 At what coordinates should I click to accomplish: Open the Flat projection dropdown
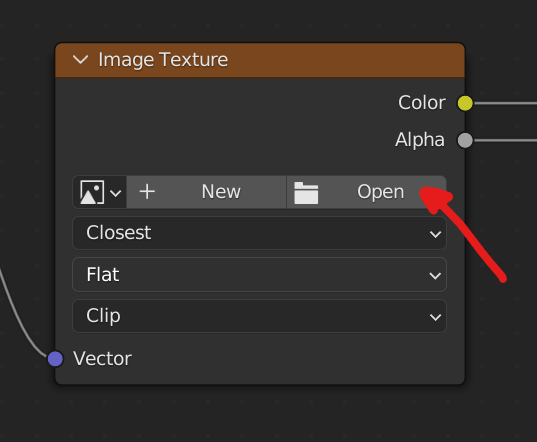click(x=259, y=275)
